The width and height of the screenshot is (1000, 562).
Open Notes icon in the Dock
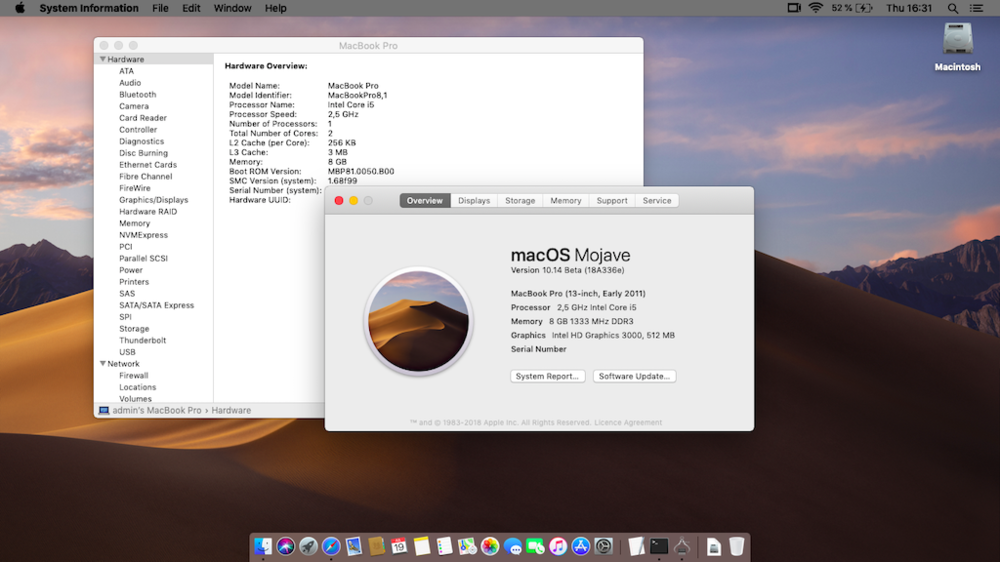coord(422,547)
